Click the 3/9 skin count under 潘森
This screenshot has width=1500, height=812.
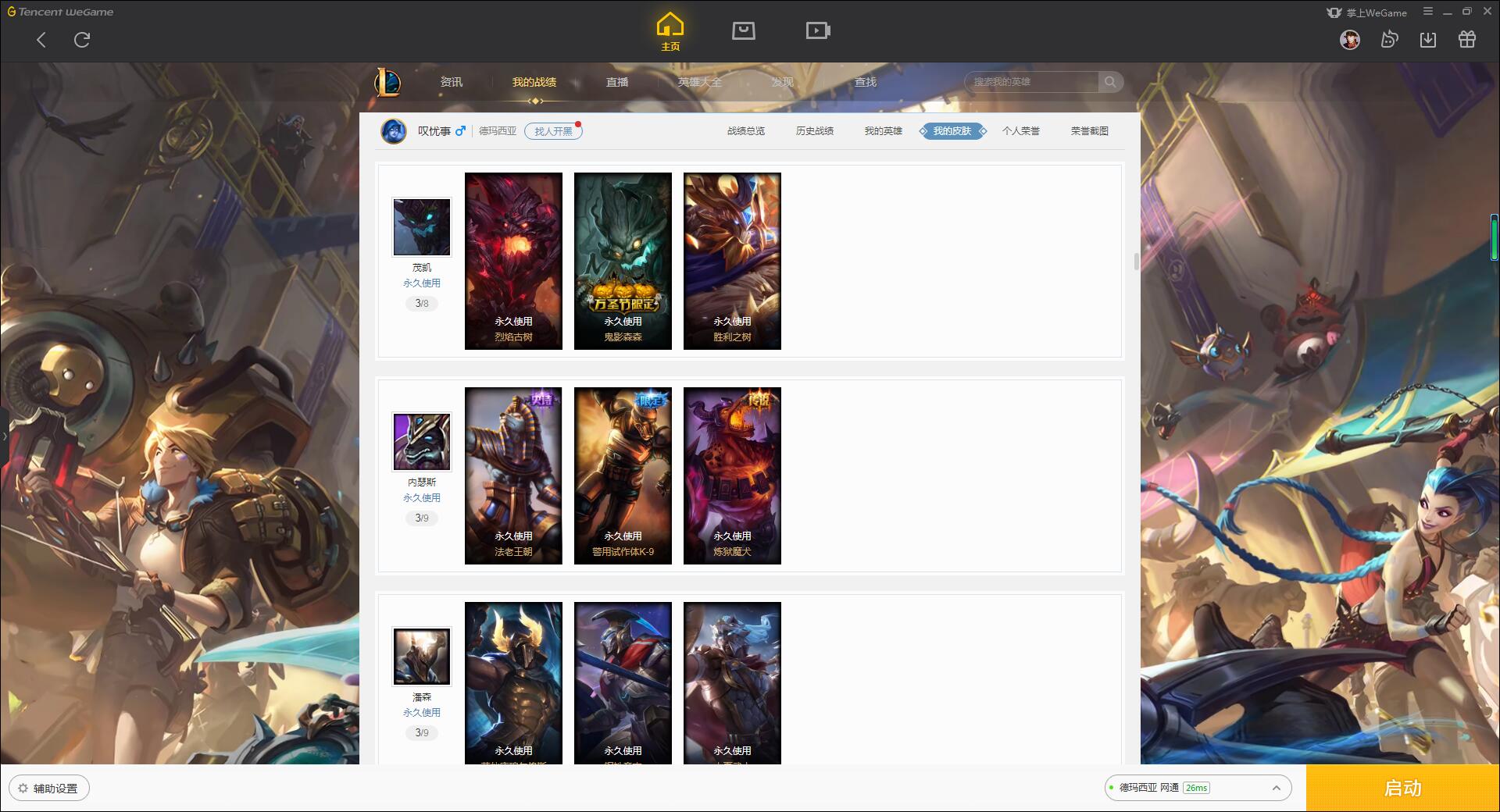422,732
